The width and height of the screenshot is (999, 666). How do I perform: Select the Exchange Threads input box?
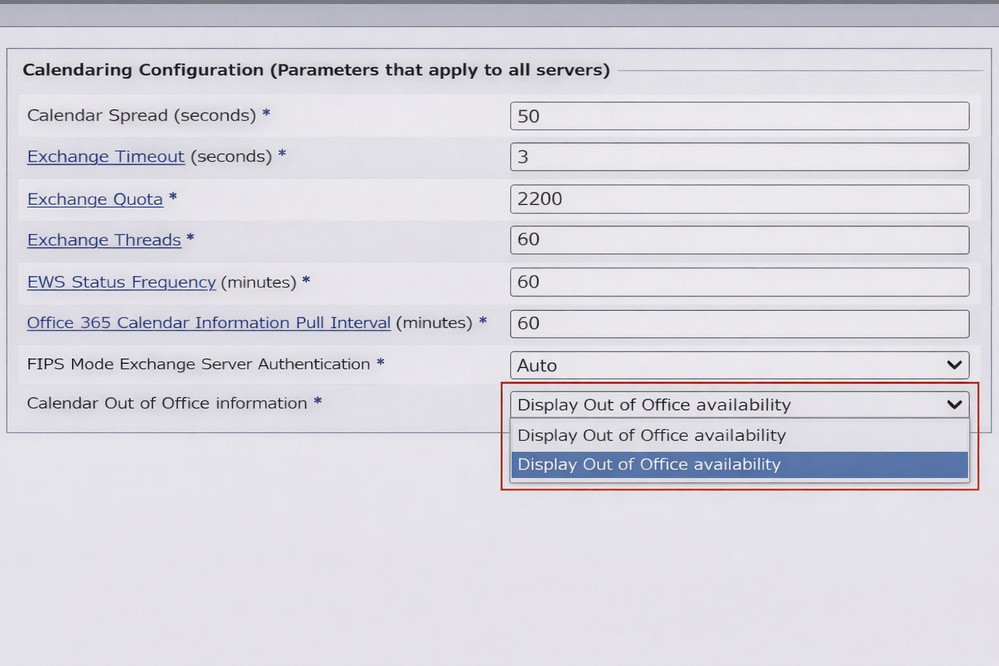click(x=739, y=240)
